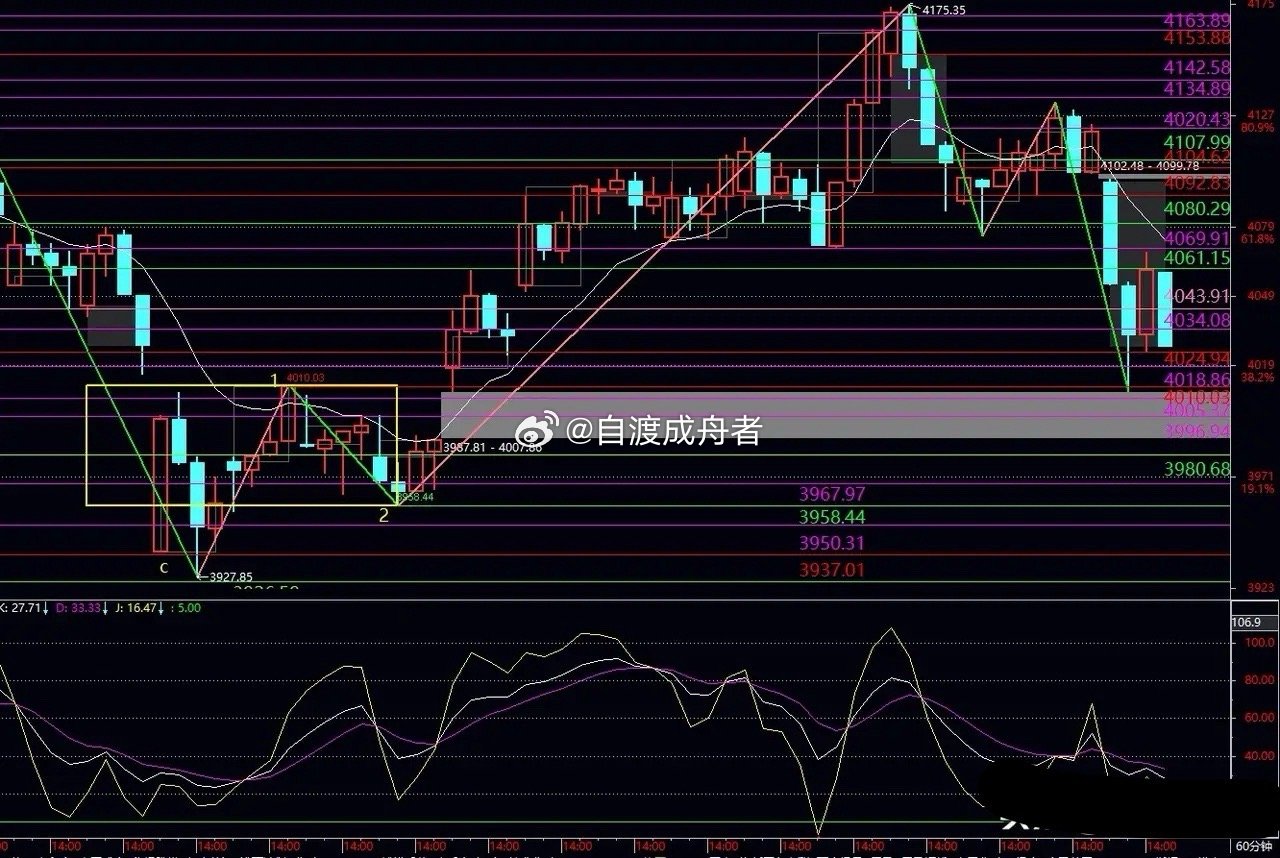This screenshot has width=1280, height=858.
Task: Select the 60分钟 timeframe label
Action: coord(1255,846)
